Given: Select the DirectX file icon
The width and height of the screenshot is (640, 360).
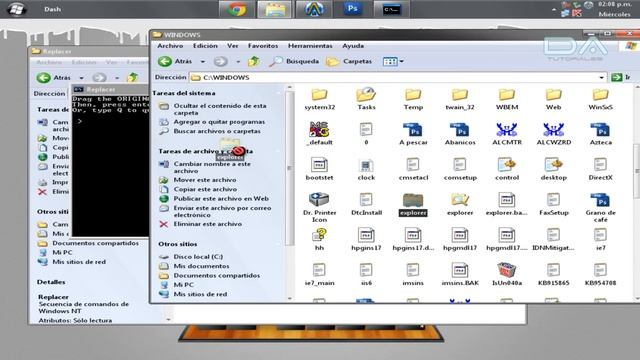Looking at the screenshot, I should pyautogui.click(x=600, y=169).
